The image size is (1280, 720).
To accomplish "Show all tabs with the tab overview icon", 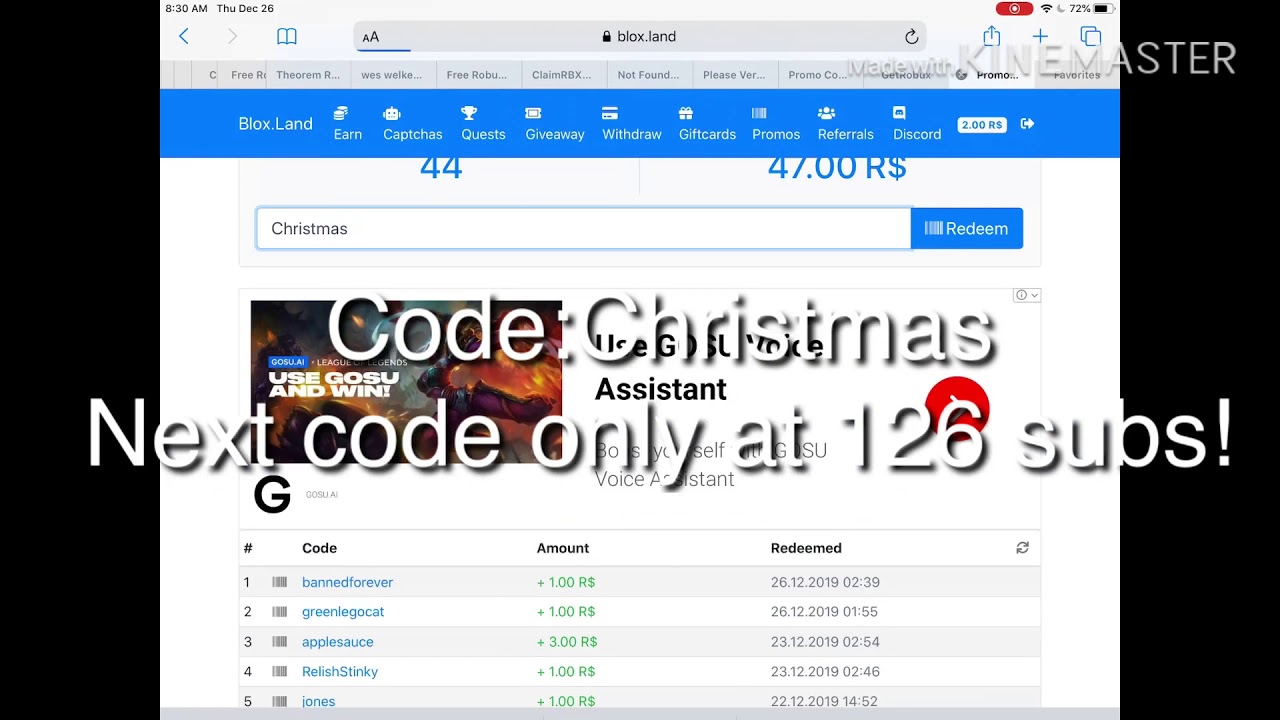I will 1091,36.
